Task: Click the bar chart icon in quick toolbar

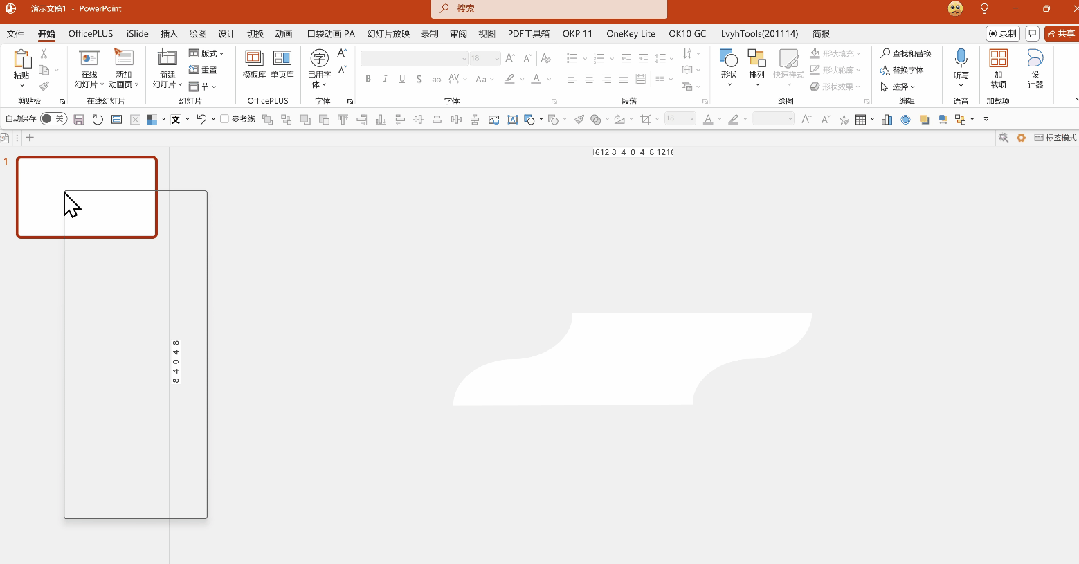Action: pyautogui.click(x=887, y=120)
